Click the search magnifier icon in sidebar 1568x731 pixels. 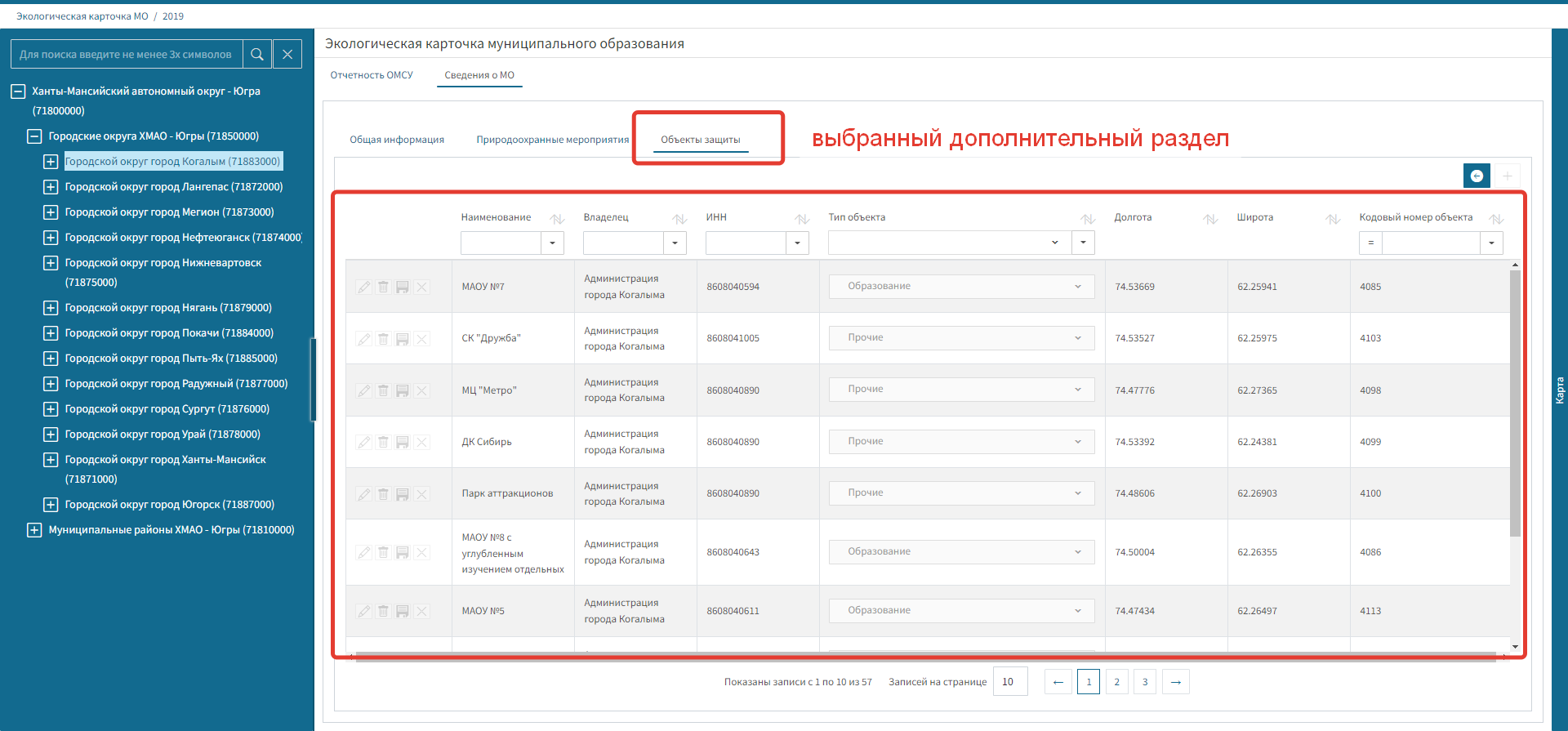[x=257, y=55]
